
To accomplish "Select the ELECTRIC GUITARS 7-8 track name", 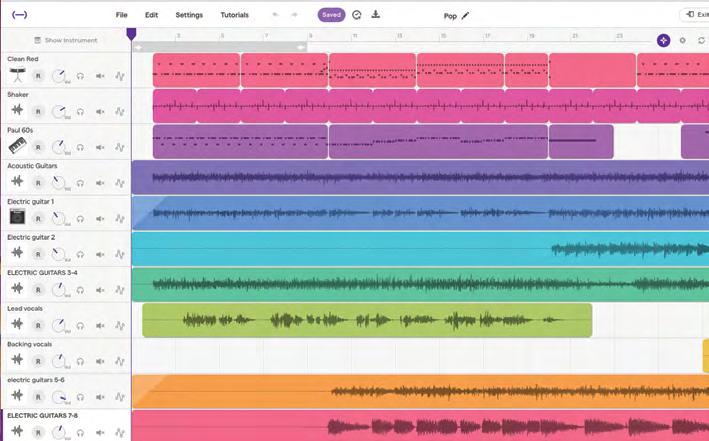I will (x=43, y=415).
